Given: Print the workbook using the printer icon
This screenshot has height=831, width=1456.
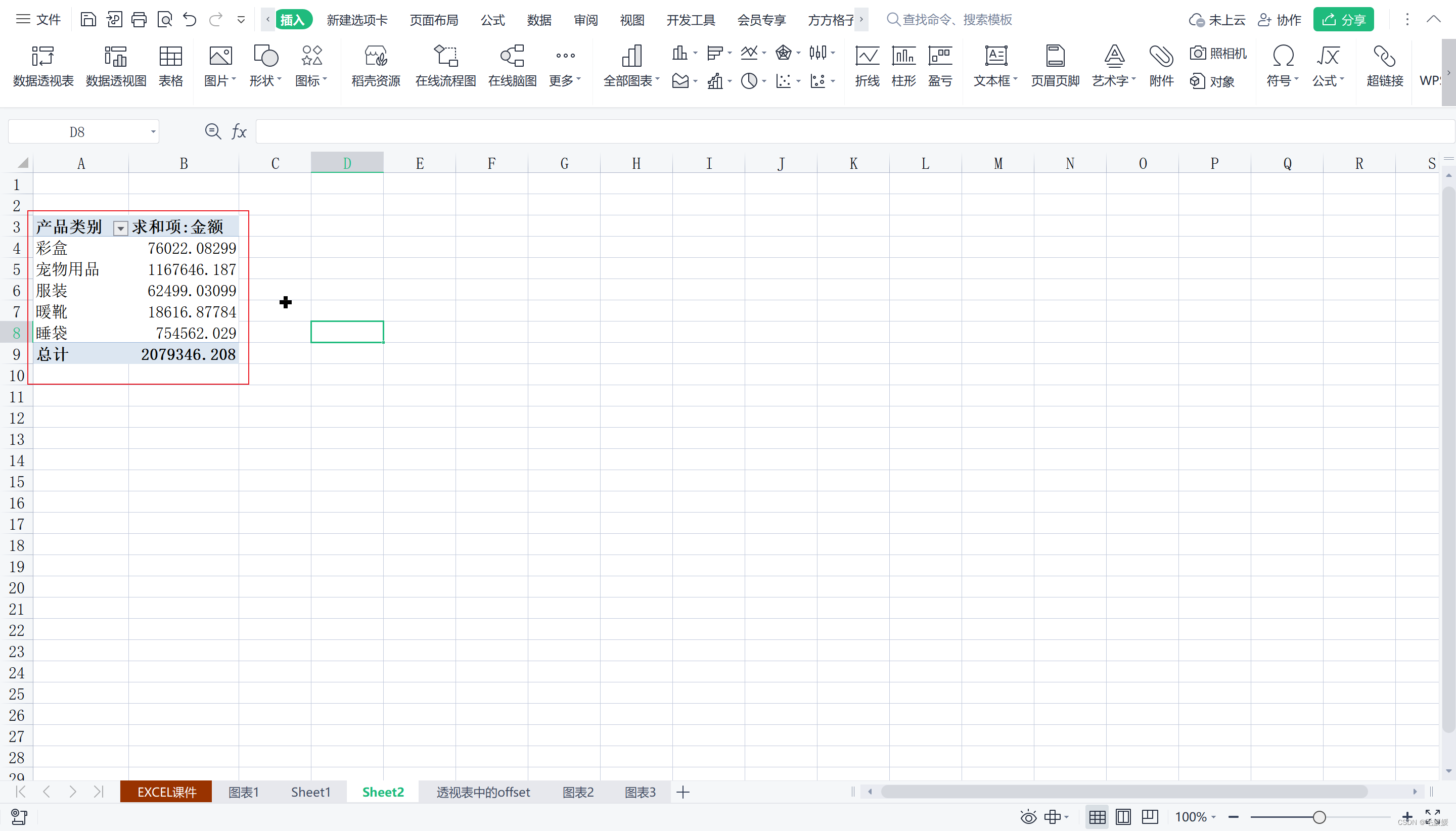Looking at the screenshot, I should (x=139, y=20).
